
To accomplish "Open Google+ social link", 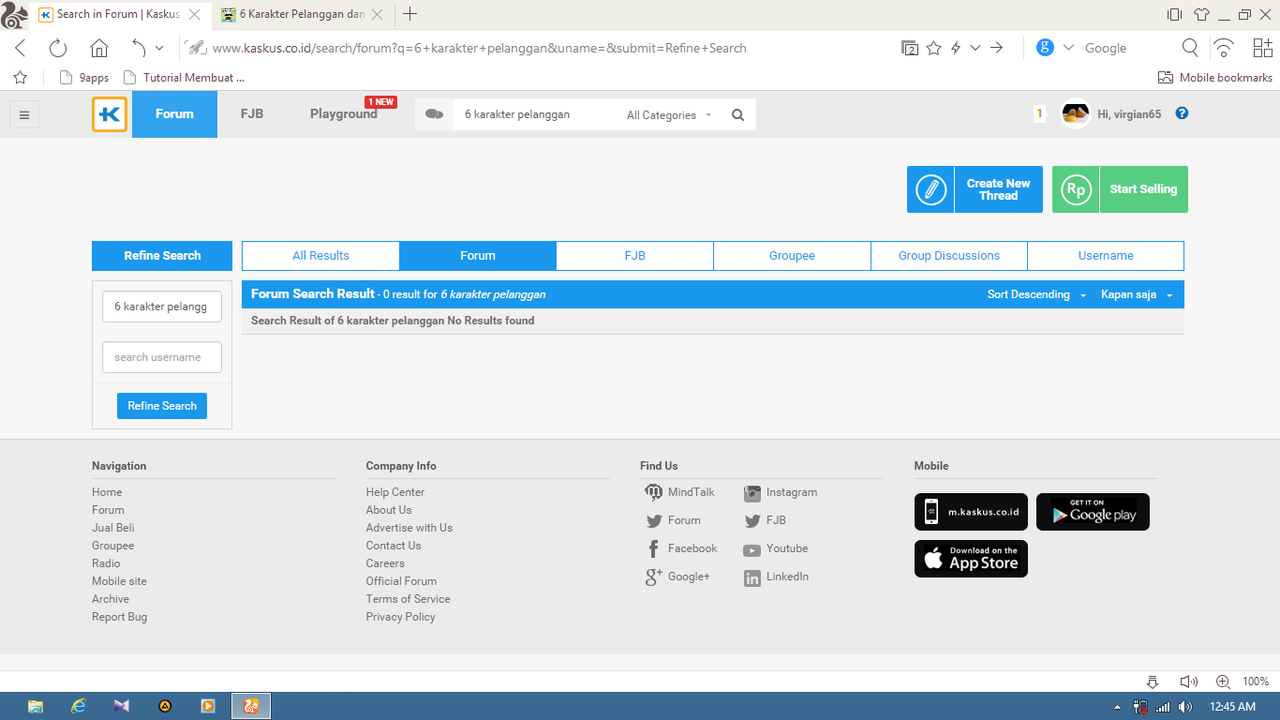I will coord(677,576).
